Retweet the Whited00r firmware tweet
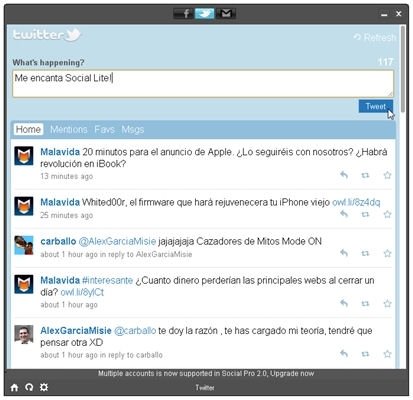 (x=365, y=214)
